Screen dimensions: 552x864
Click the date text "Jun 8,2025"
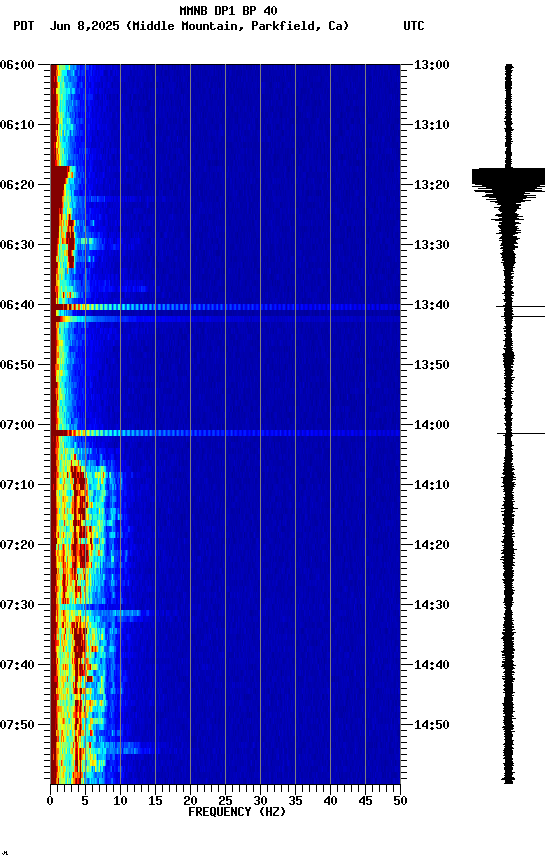click(x=84, y=26)
